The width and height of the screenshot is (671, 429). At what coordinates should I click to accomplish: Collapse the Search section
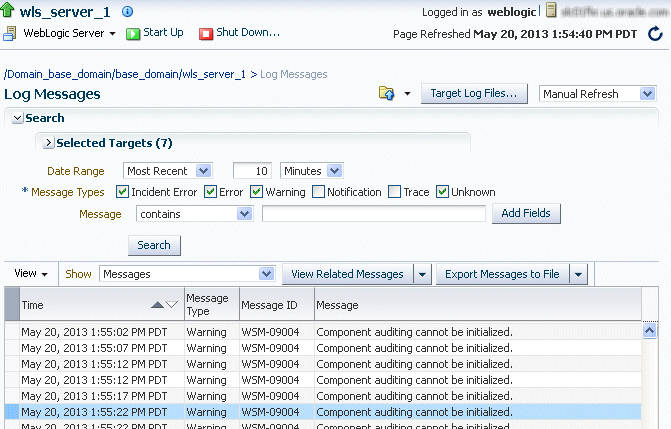pyautogui.click(x=18, y=118)
